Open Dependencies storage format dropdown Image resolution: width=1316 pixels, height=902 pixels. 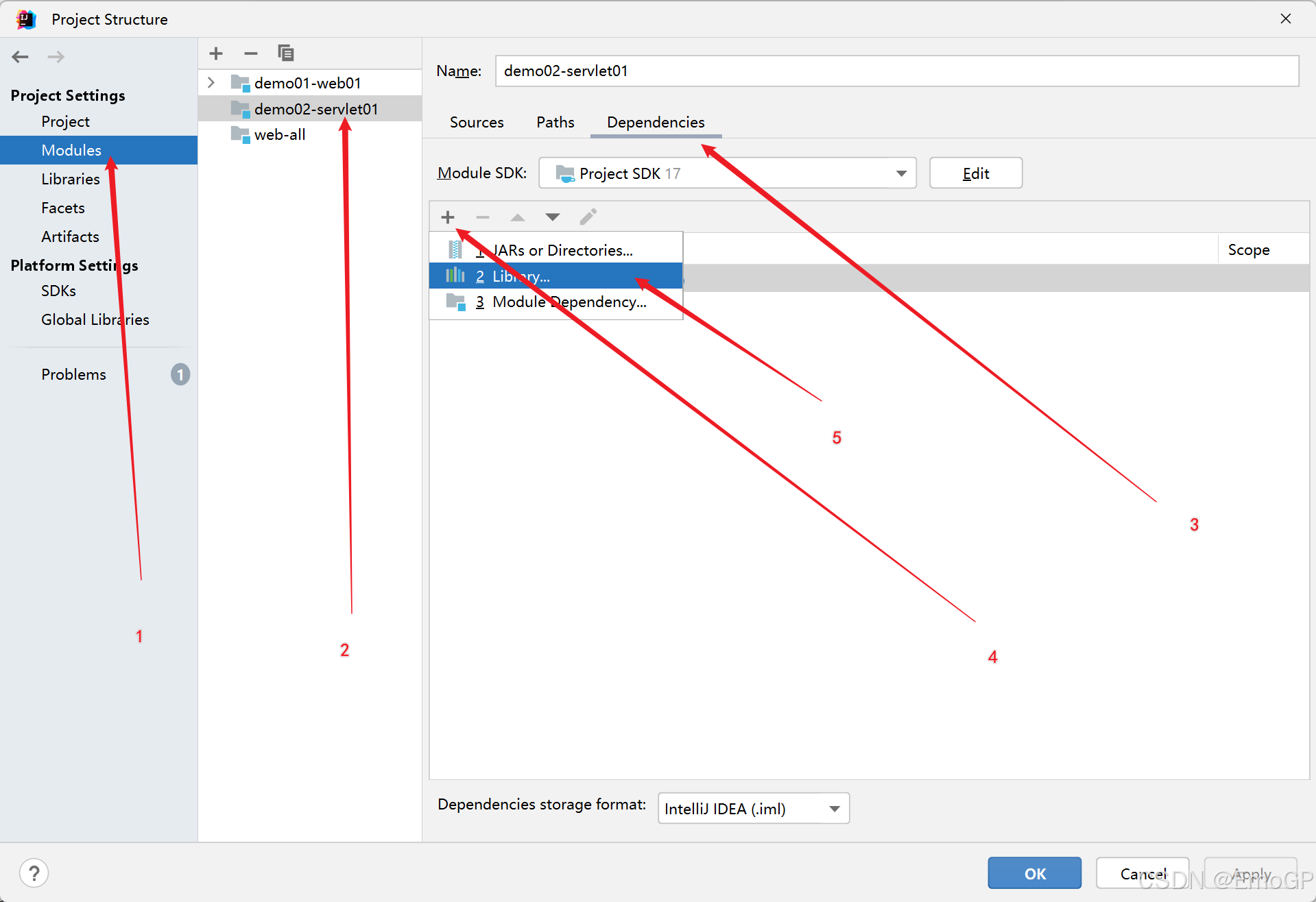(x=754, y=808)
